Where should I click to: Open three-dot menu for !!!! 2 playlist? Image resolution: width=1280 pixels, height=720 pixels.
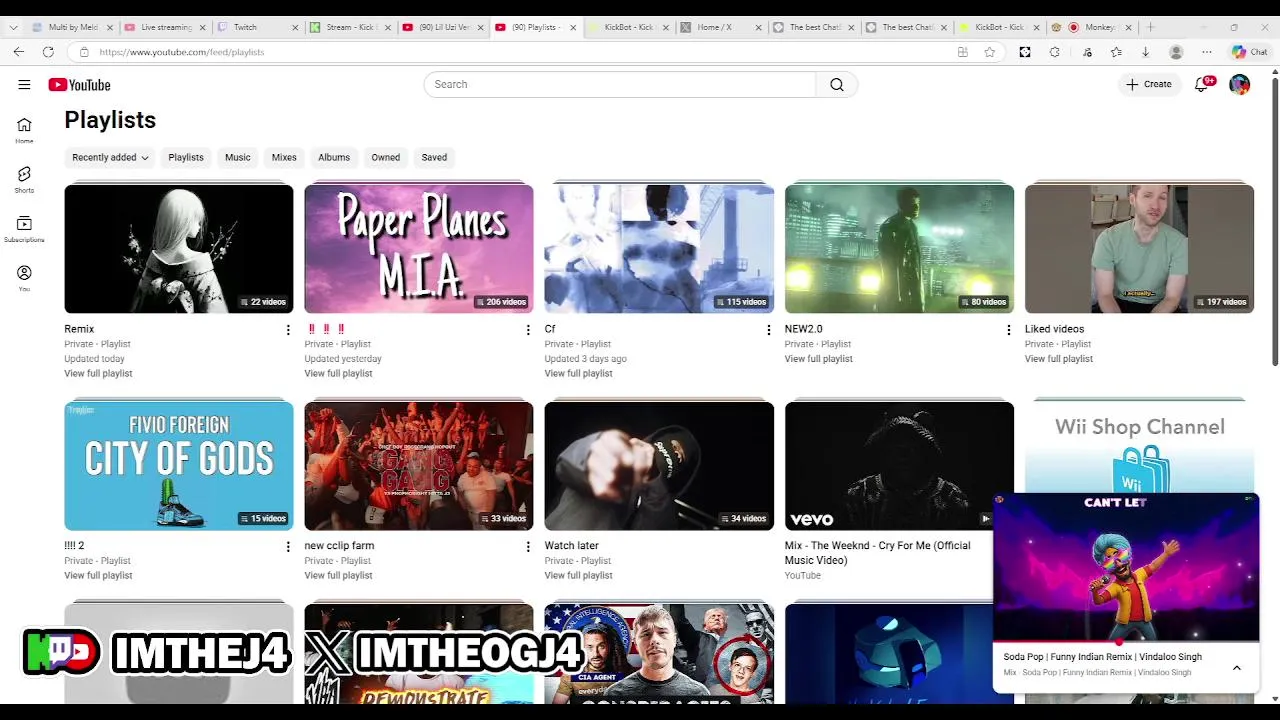click(288, 547)
